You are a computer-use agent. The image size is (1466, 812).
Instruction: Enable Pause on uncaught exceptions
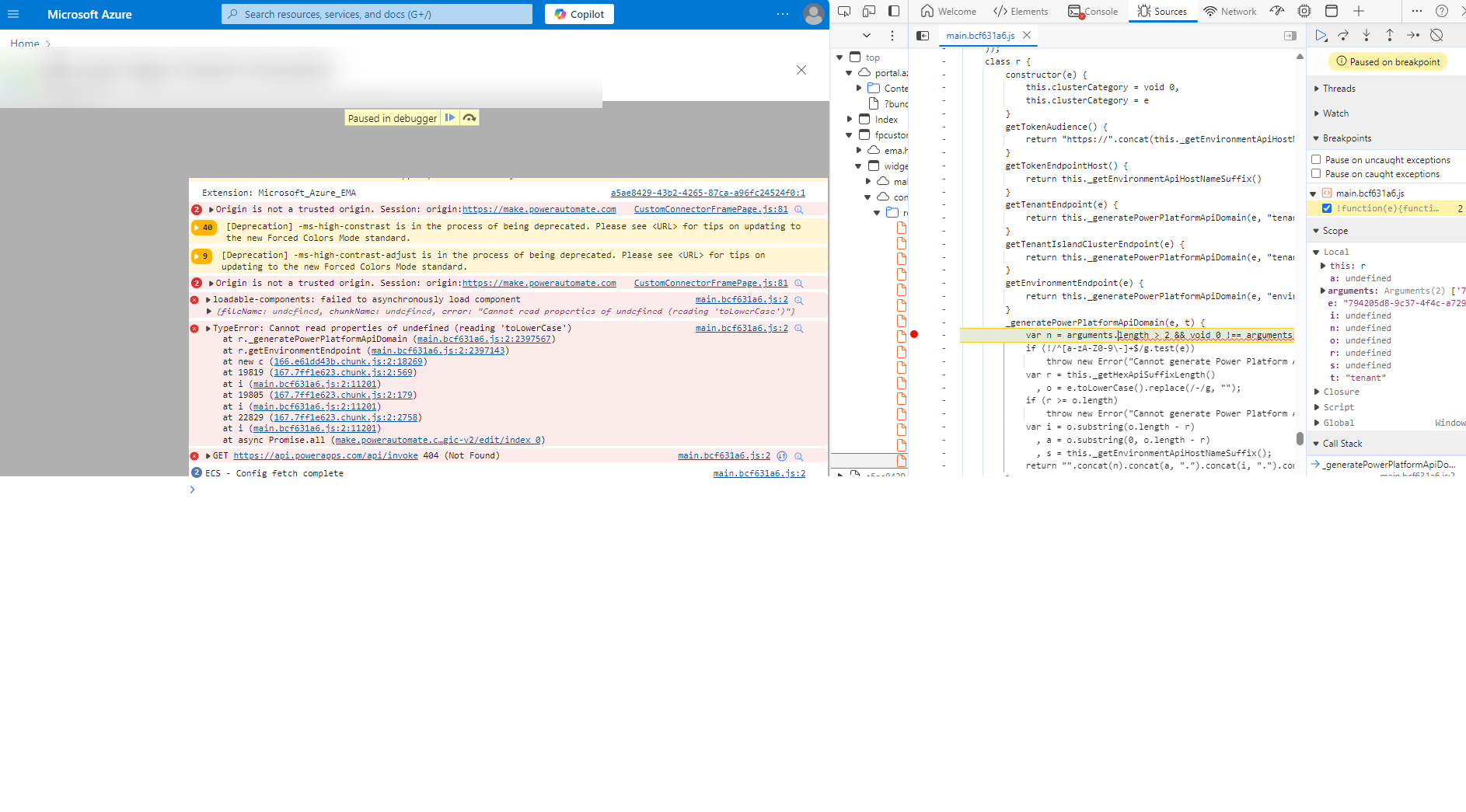[1316, 159]
